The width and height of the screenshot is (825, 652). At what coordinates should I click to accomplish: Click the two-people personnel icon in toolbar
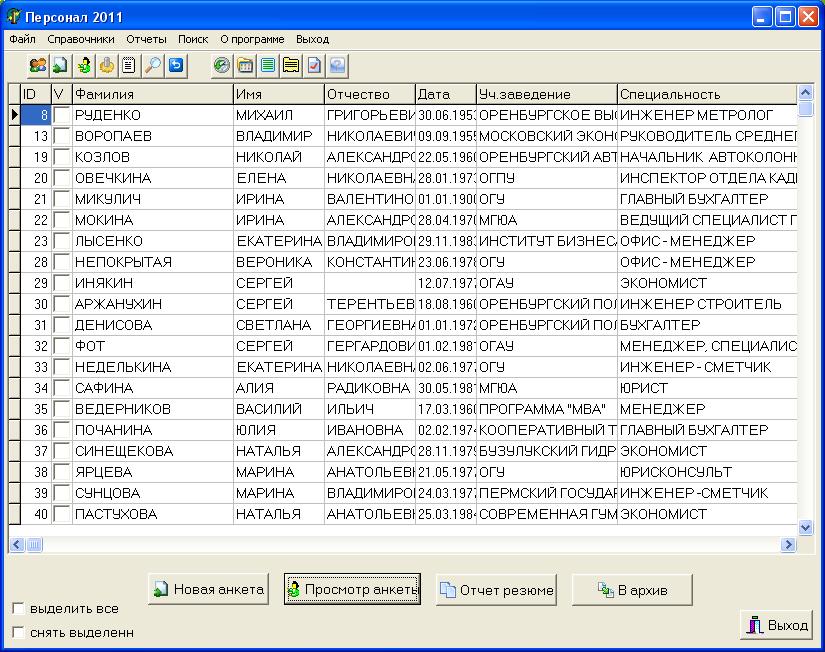coord(37,66)
